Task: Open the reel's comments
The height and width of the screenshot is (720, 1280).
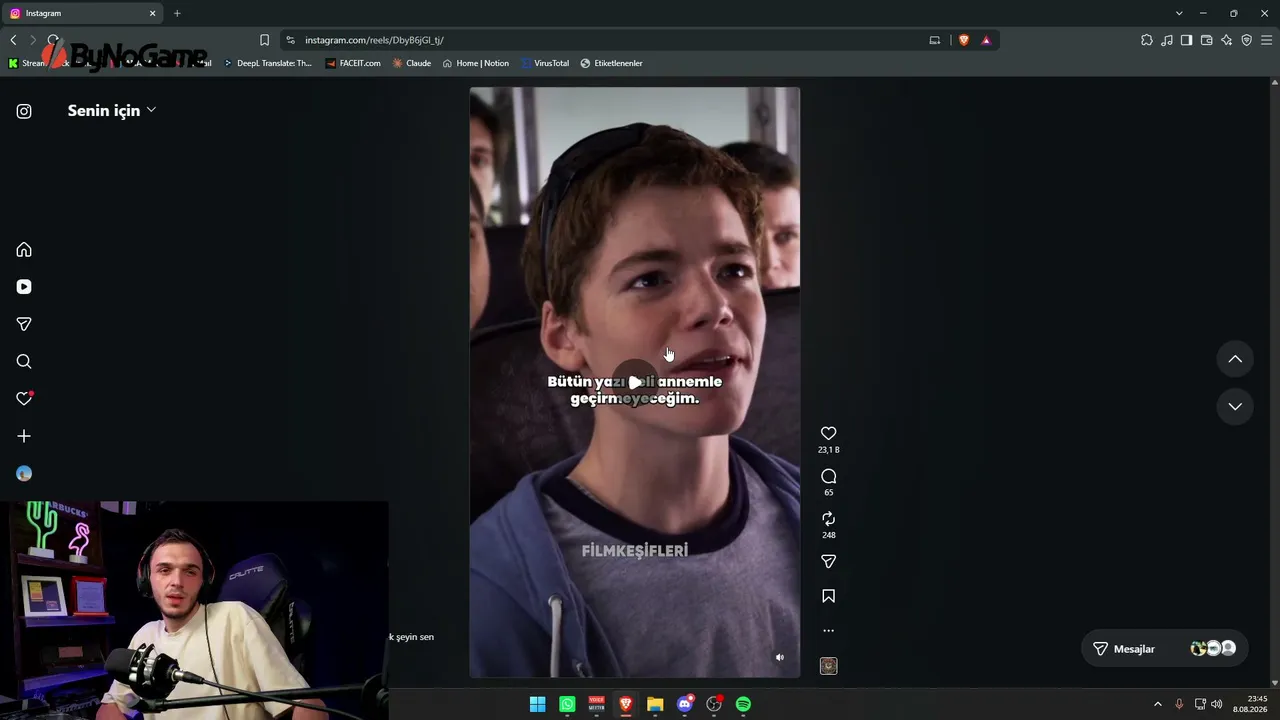Action: (x=828, y=476)
